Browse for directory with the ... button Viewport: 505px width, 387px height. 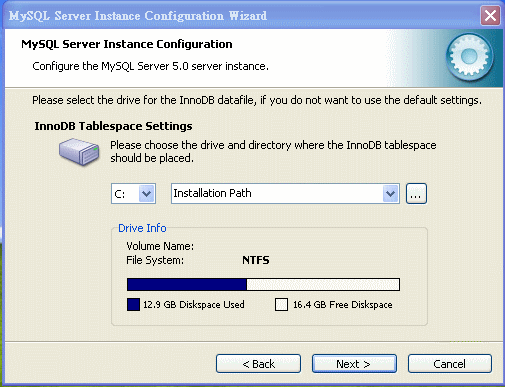coord(416,193)
